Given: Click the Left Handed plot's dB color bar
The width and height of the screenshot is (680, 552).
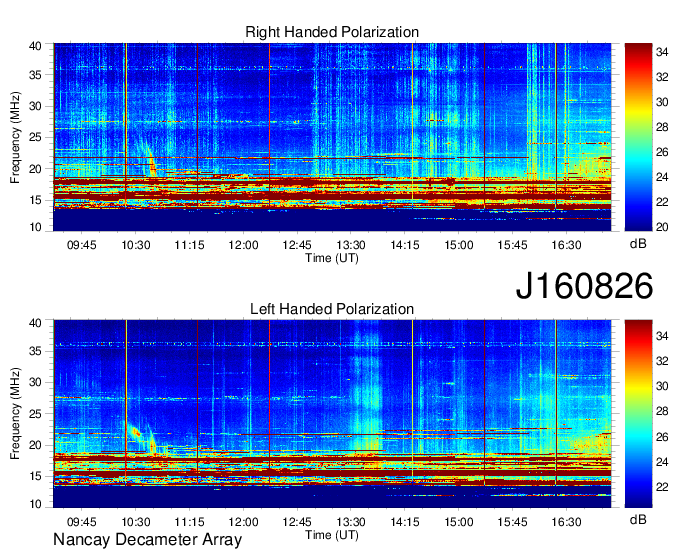Looking at the screenshot, I should pos(638,414).
